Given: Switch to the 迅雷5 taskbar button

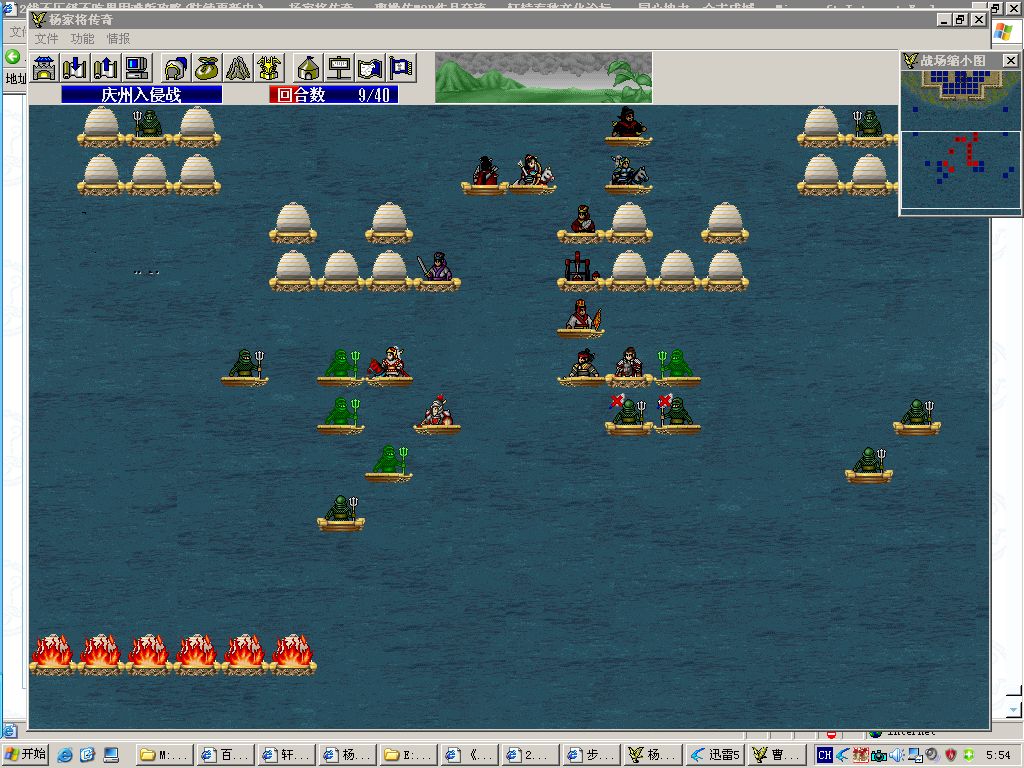Looking at the screenshot, I should click(716, 755).
